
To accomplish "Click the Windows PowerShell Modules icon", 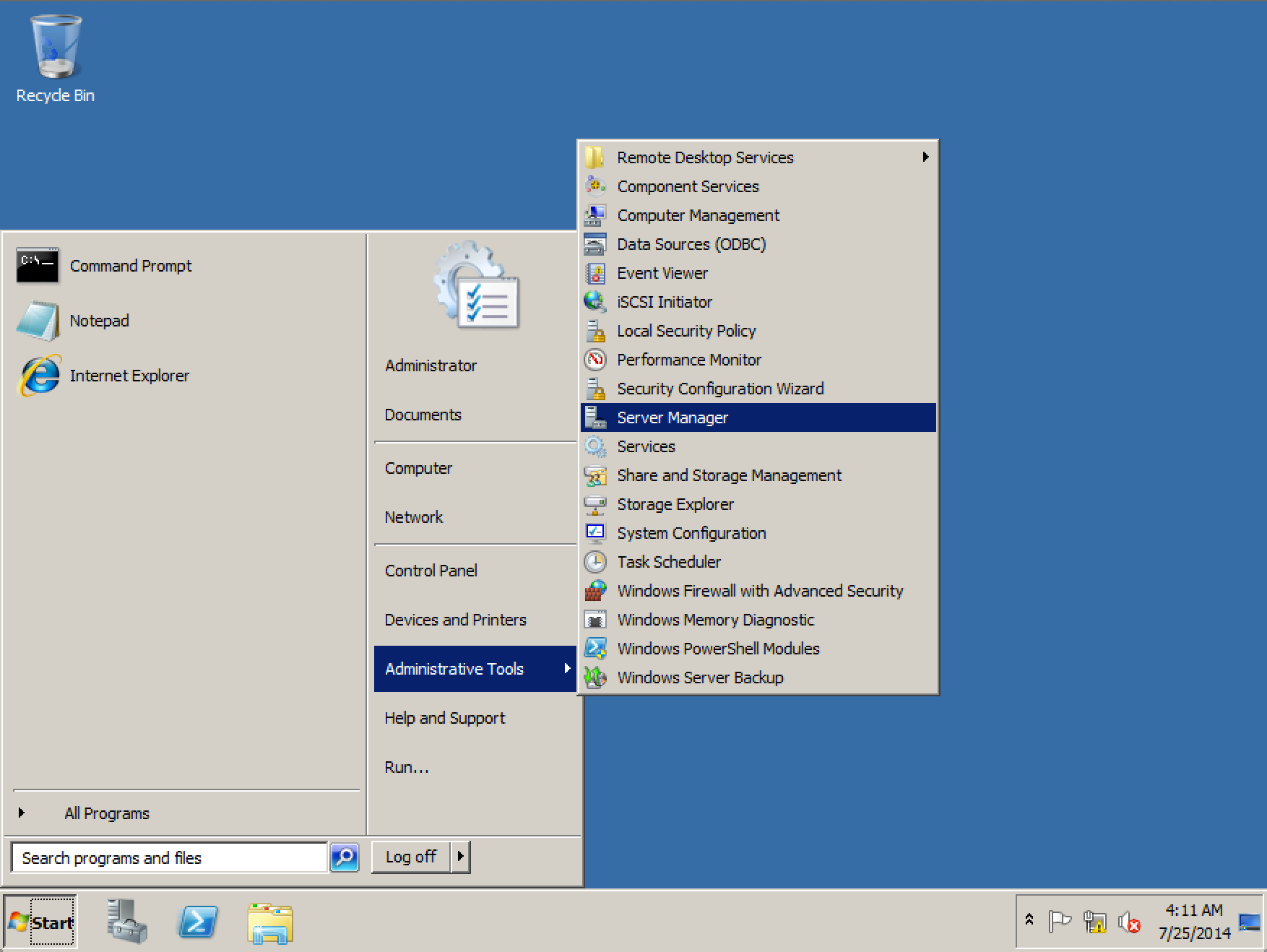I will [595, 649].
